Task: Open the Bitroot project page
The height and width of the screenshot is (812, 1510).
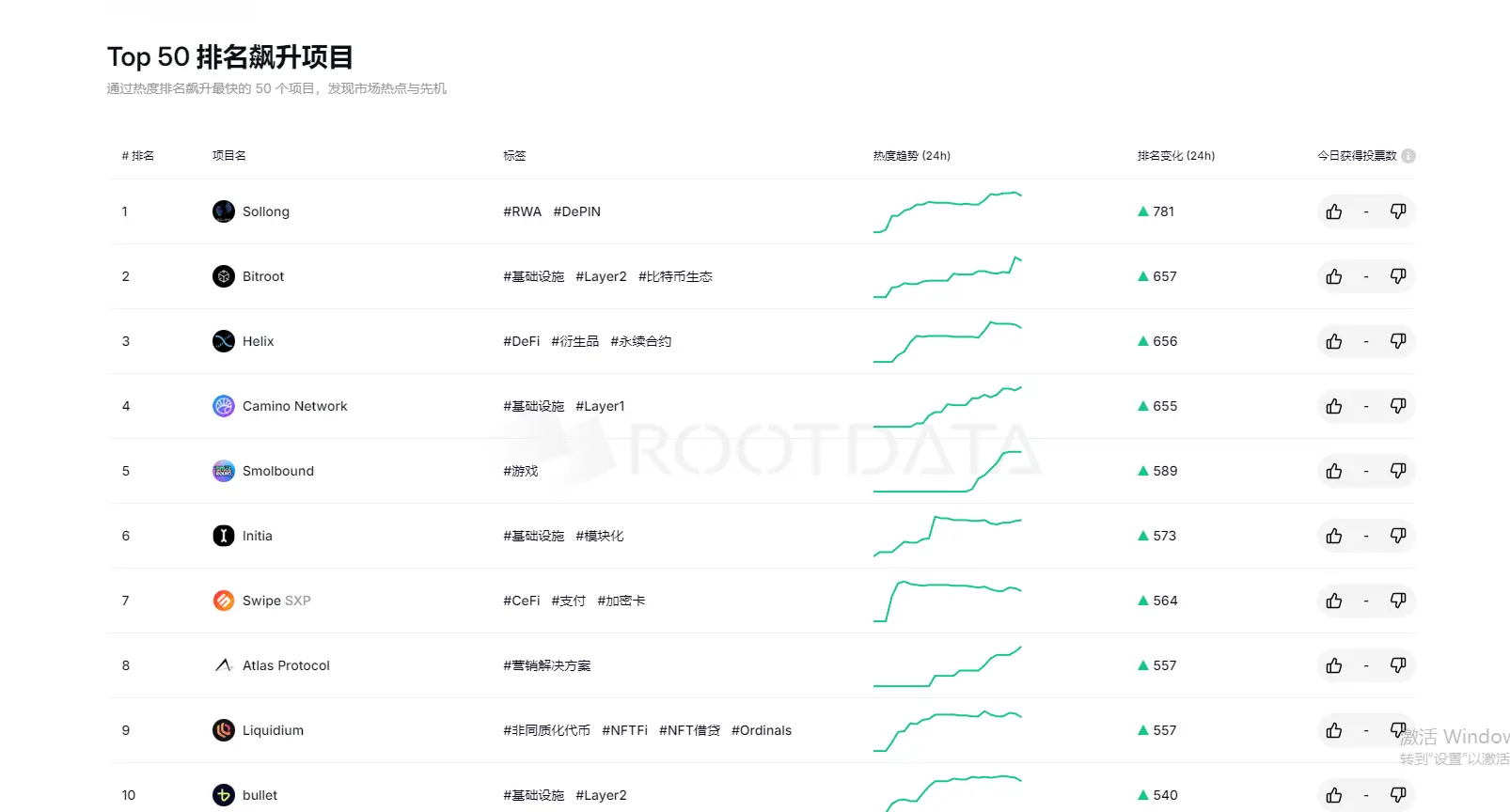Action: tap(263, 276)
